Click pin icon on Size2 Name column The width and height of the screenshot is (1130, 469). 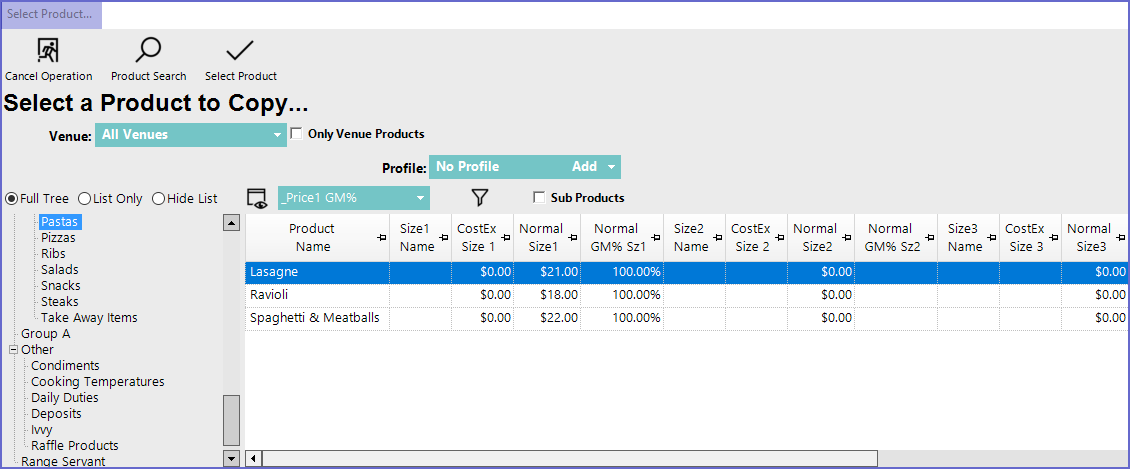tap(717, 238)
